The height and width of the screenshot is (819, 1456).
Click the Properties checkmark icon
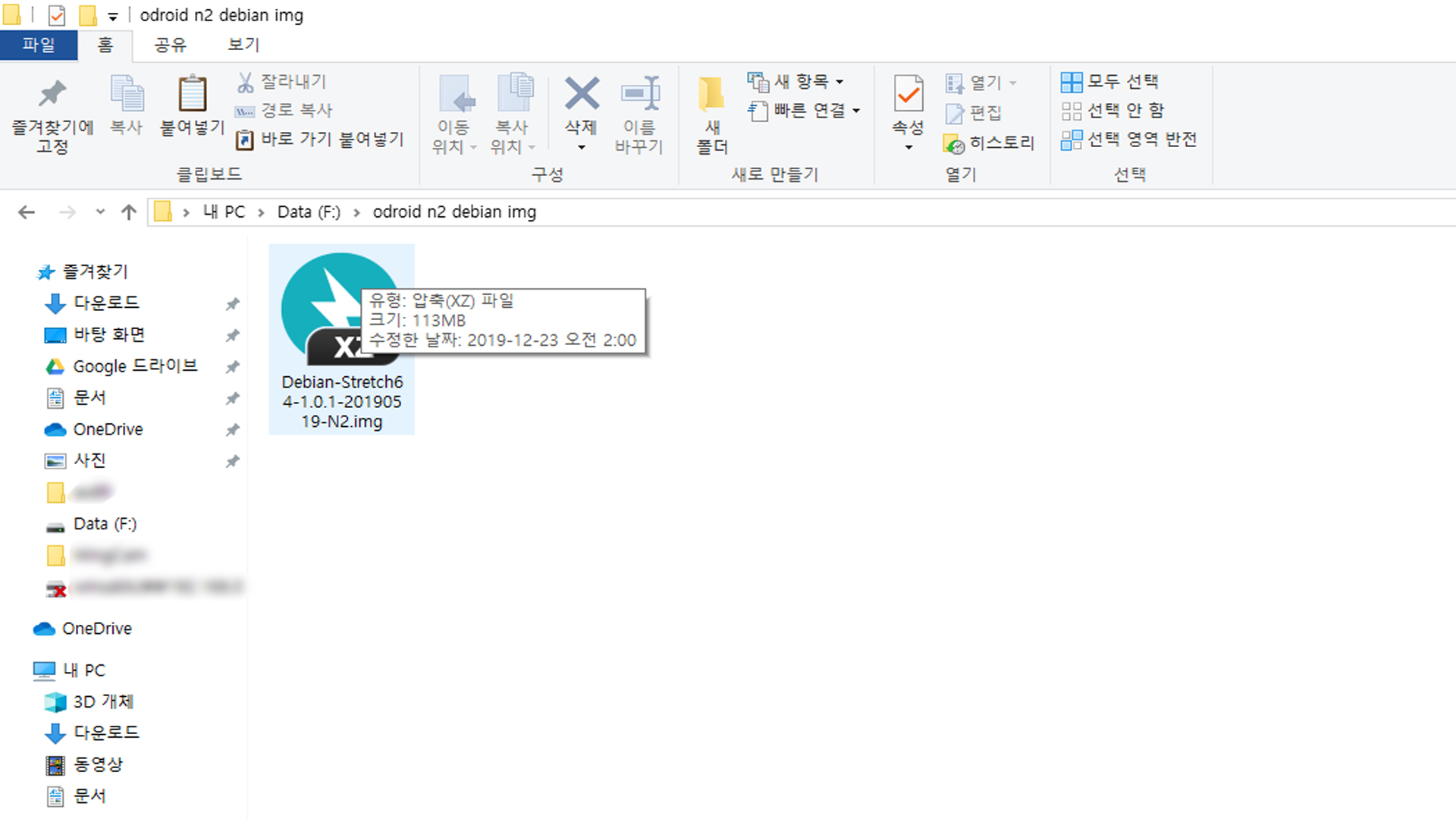point(908,95)
